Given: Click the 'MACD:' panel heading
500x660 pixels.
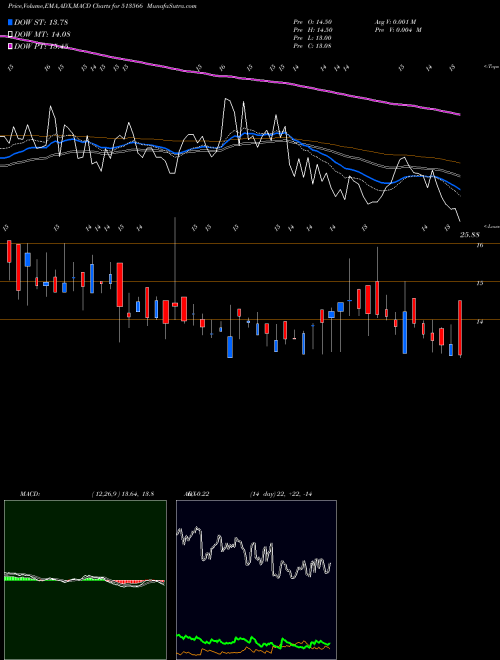Looking at the screenshot, I should pyautogui.click(x=30, y=494).
